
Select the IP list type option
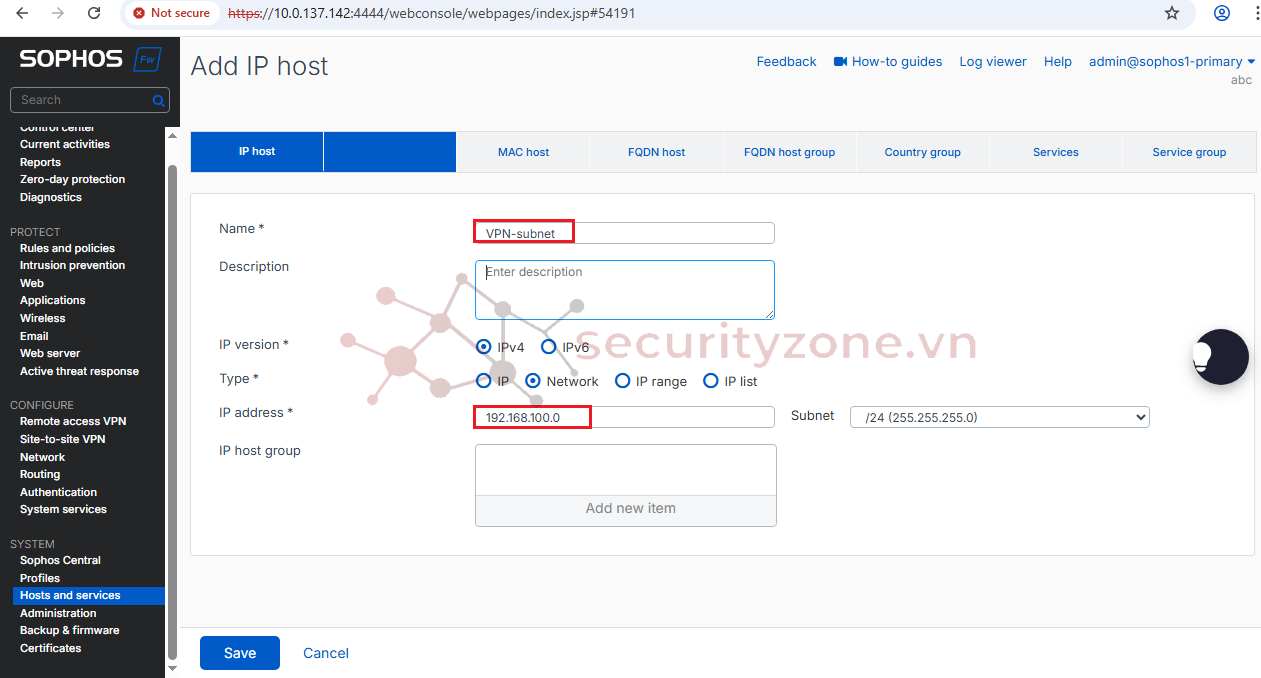711,381
